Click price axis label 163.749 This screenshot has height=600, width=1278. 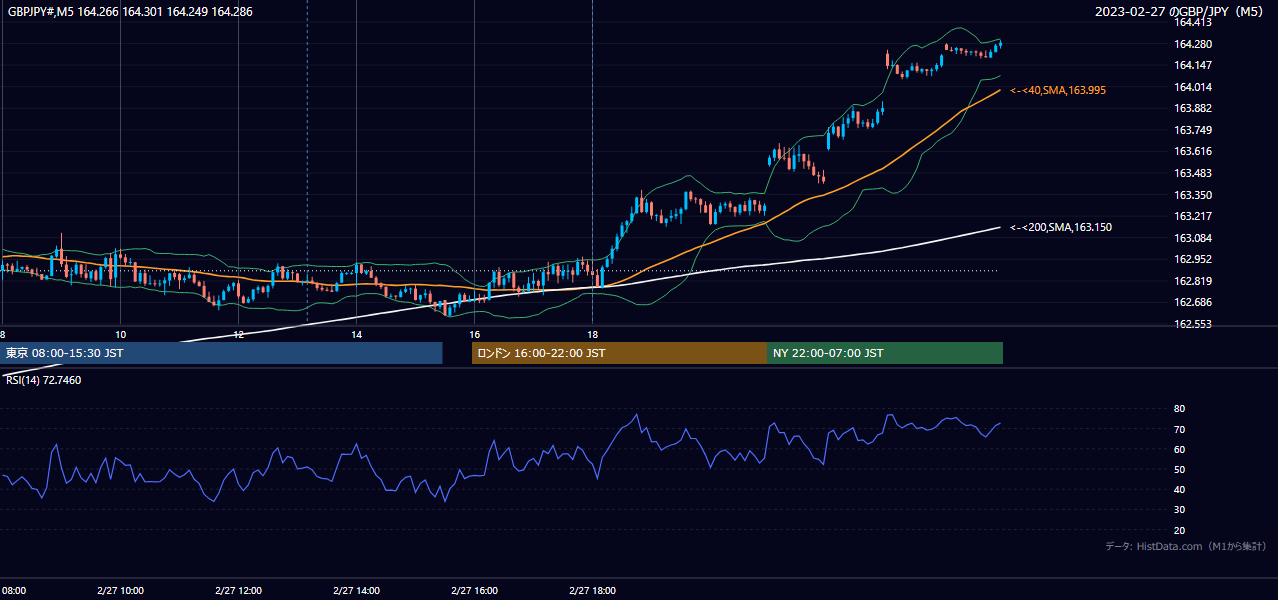[x=1192, y=130]
